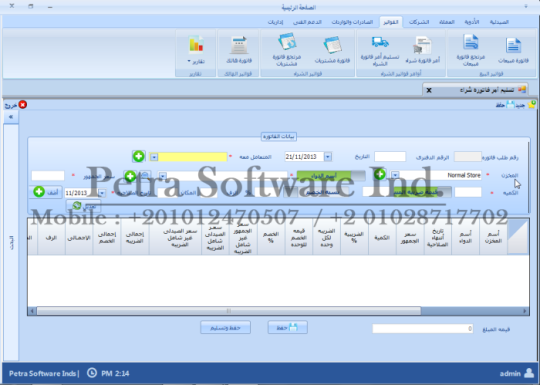This screenshot has height=385, width=540.
Task: Click the أسم المخزن column header
Action: pyautogui.click(x=493, y=237)
